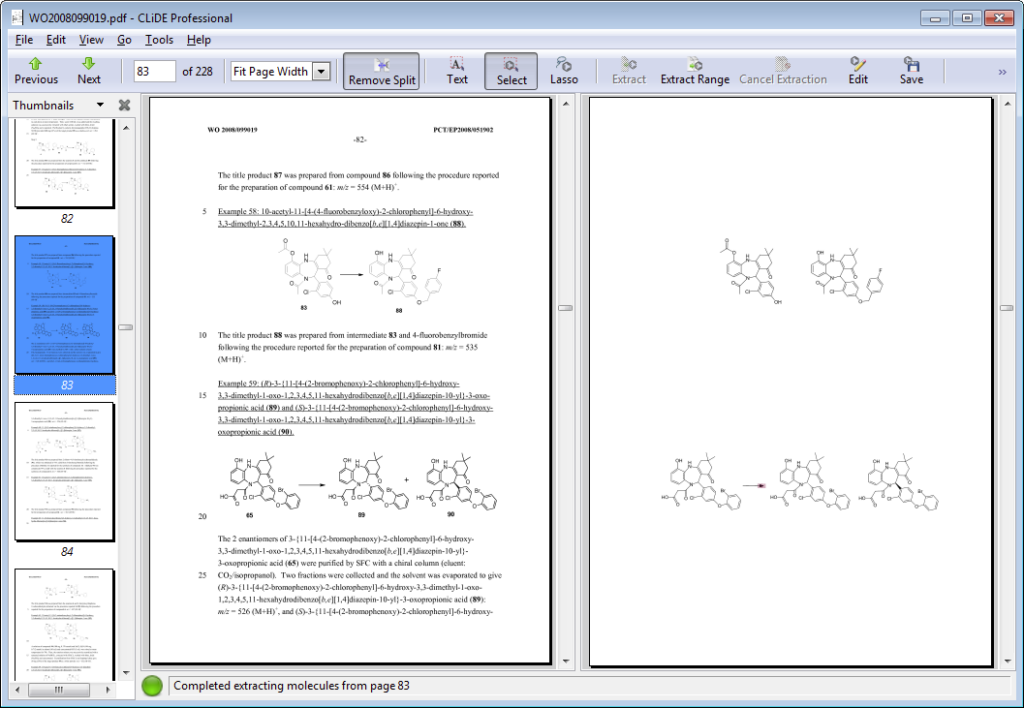Screen dimensions: 1024x708
Task: Open the Edit molecule tool
Action: (858, 70)
